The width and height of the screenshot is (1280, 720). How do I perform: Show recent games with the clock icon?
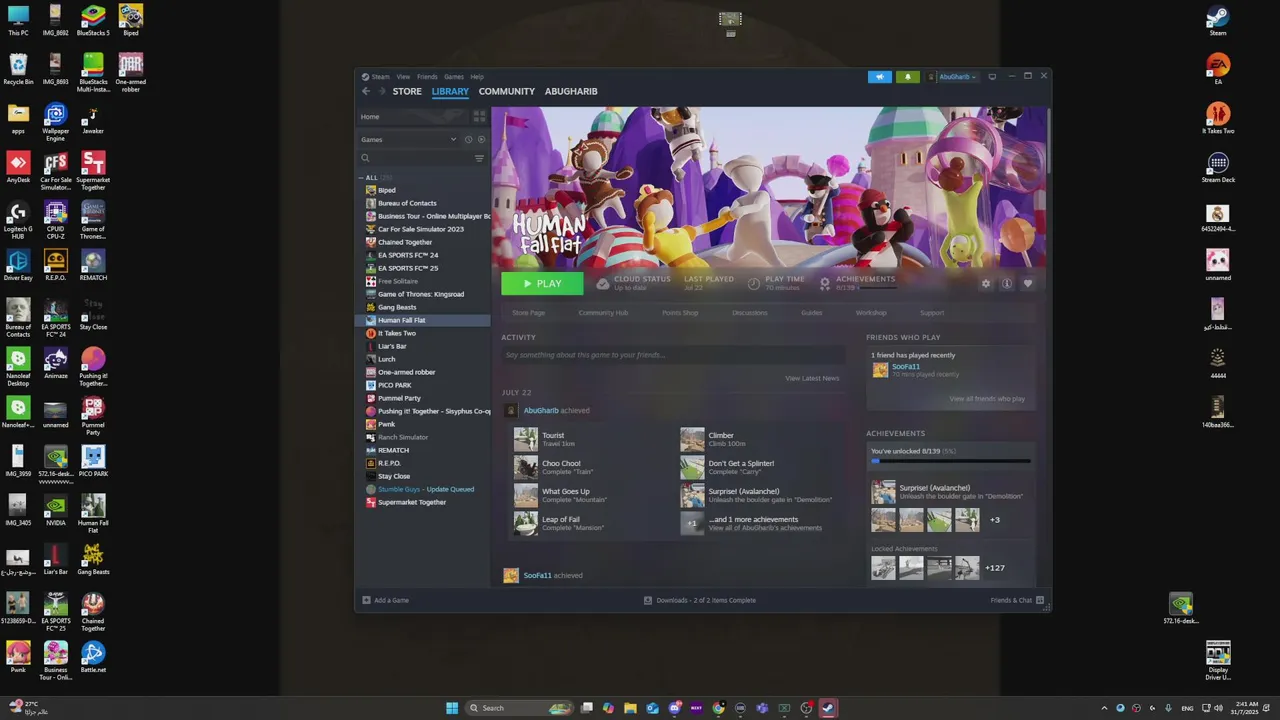click(x=468, y=140)
